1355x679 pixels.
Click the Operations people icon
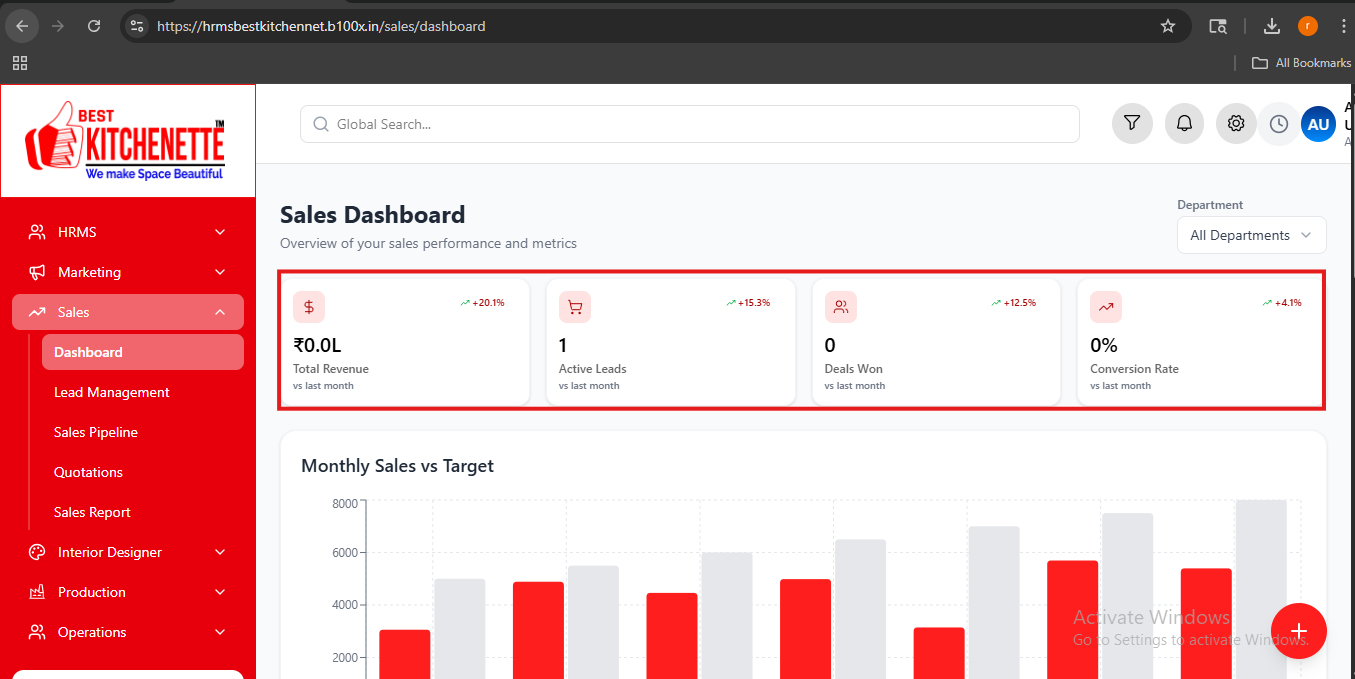coord(37,632)
